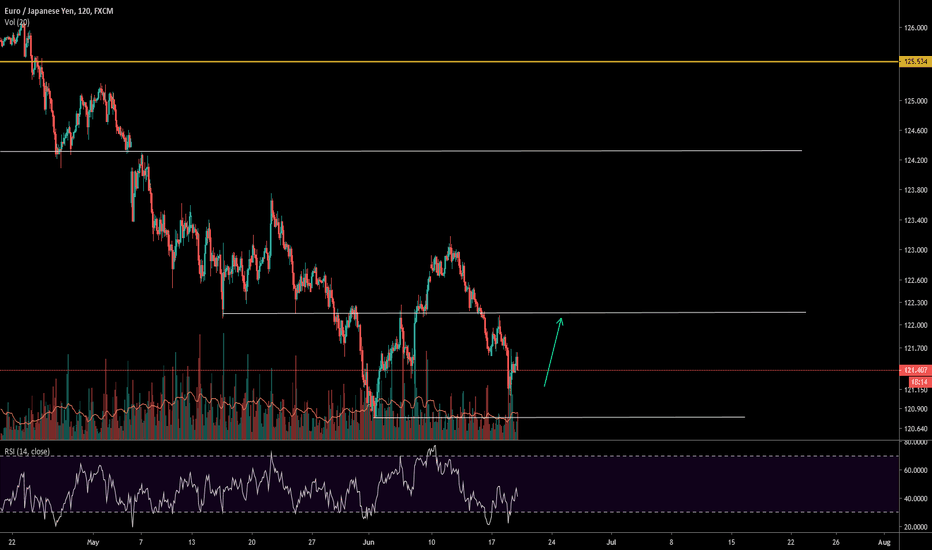Select the white horizontal line near 124.300
The image size is (932, 550).
pos(401,151)
